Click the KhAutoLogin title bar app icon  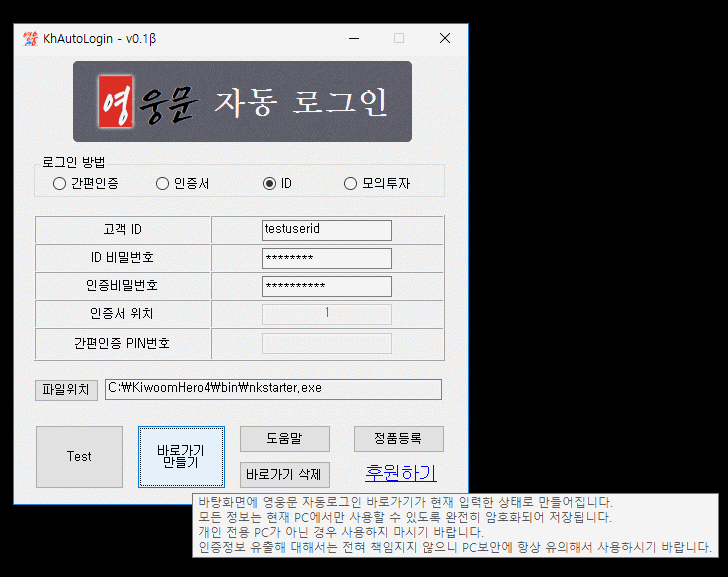pos(30,39)
